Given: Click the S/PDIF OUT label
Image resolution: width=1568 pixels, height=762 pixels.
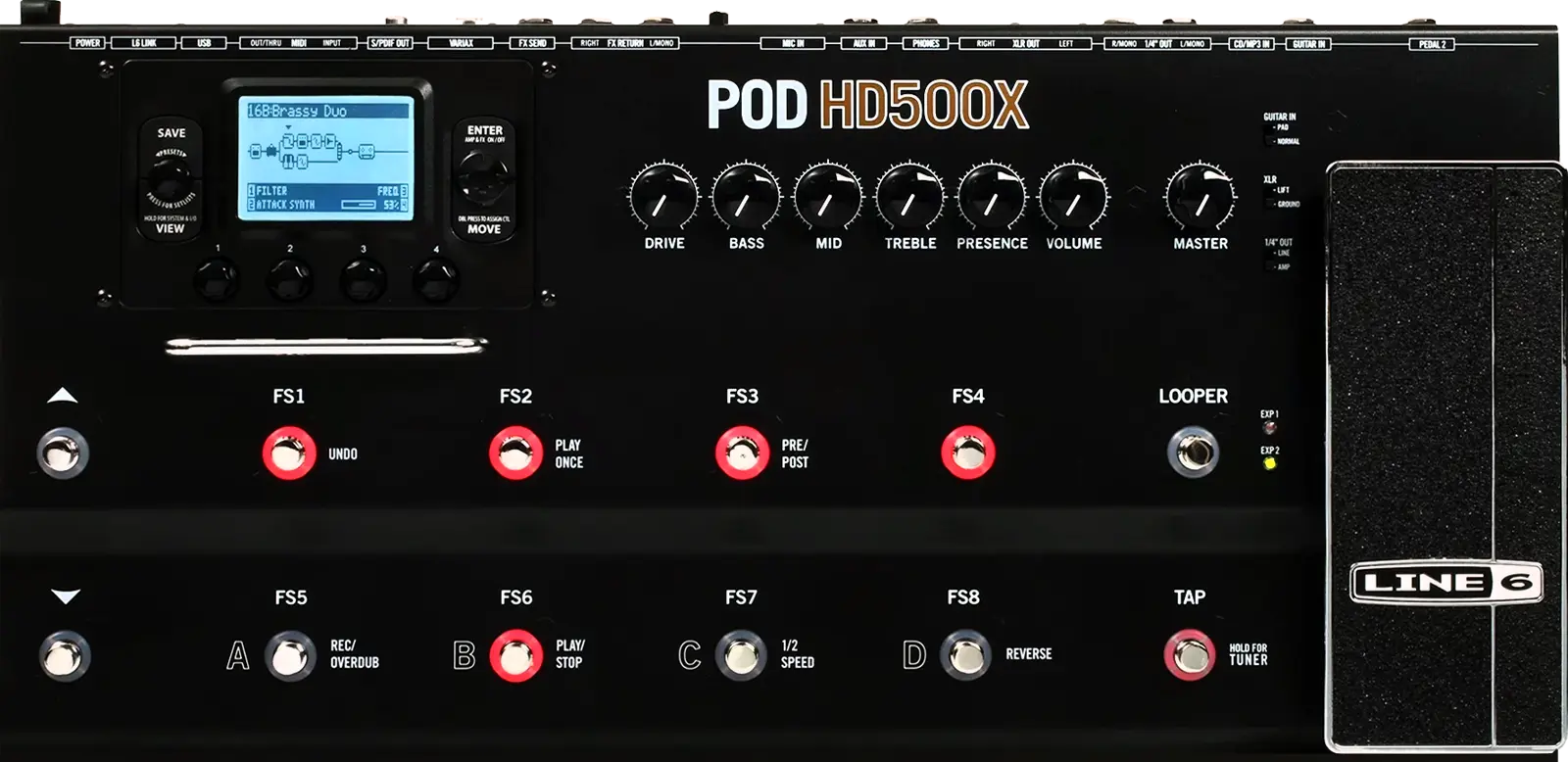Looking at the screenshot, I should click(389, 43).
